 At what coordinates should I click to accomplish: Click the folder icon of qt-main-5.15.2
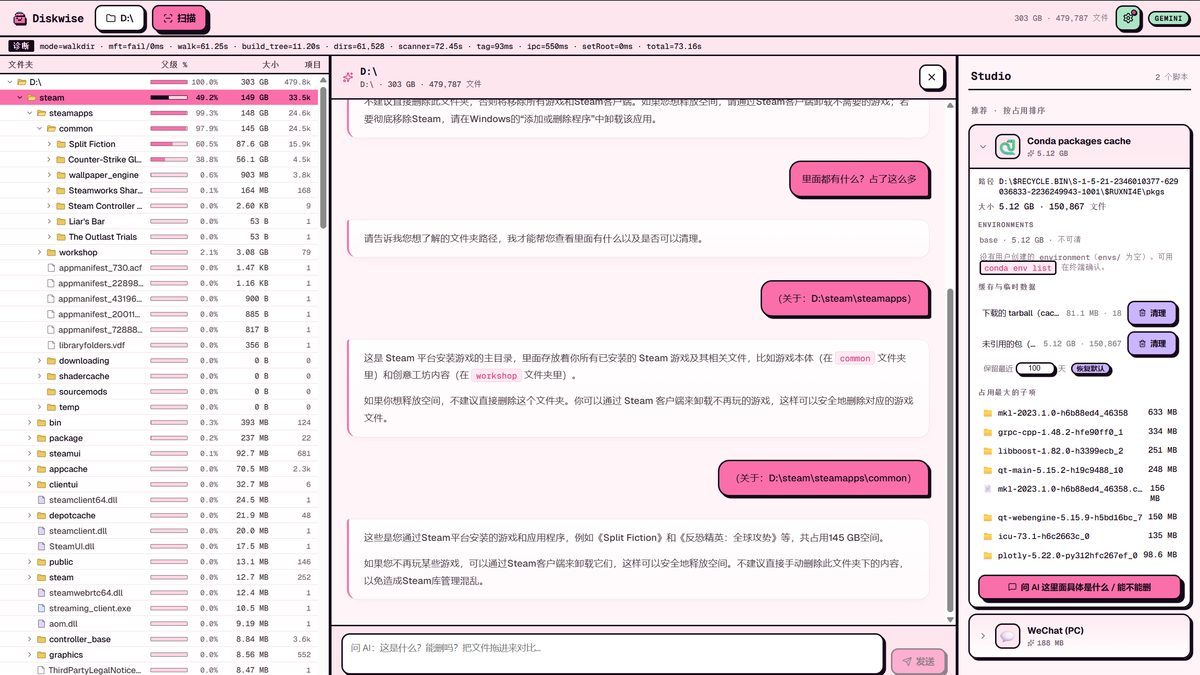point(988,470)
